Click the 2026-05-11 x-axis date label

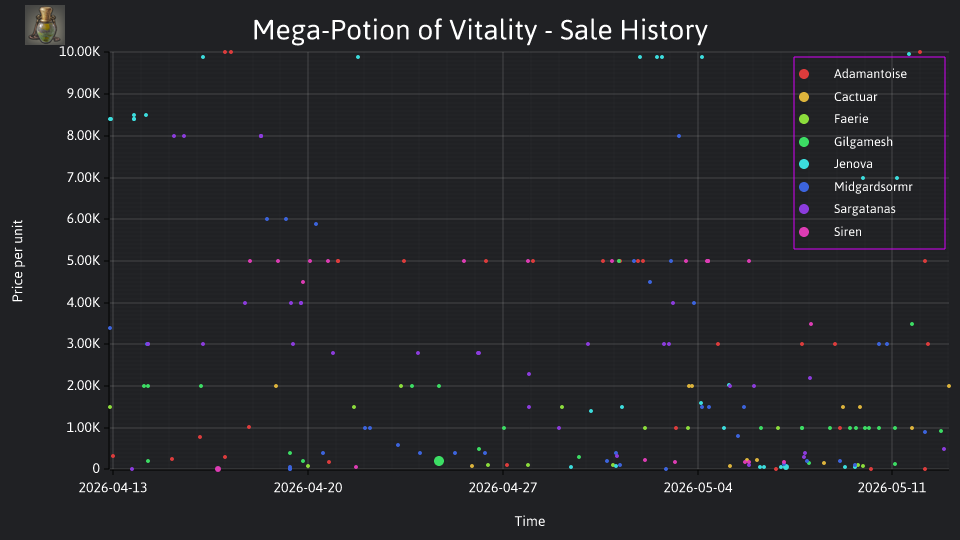pos(892,488)
